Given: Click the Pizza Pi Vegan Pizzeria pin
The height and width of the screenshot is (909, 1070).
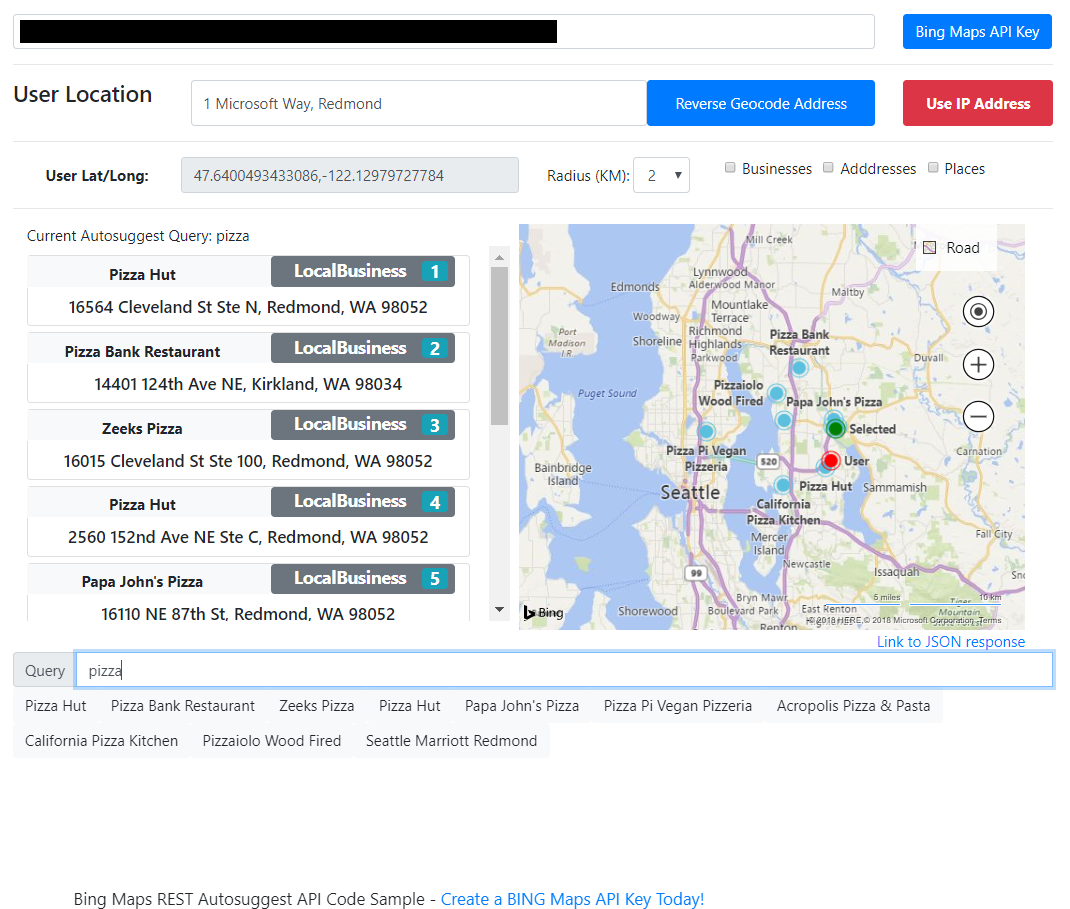Looking at the screenshot, I should point(707,431).
